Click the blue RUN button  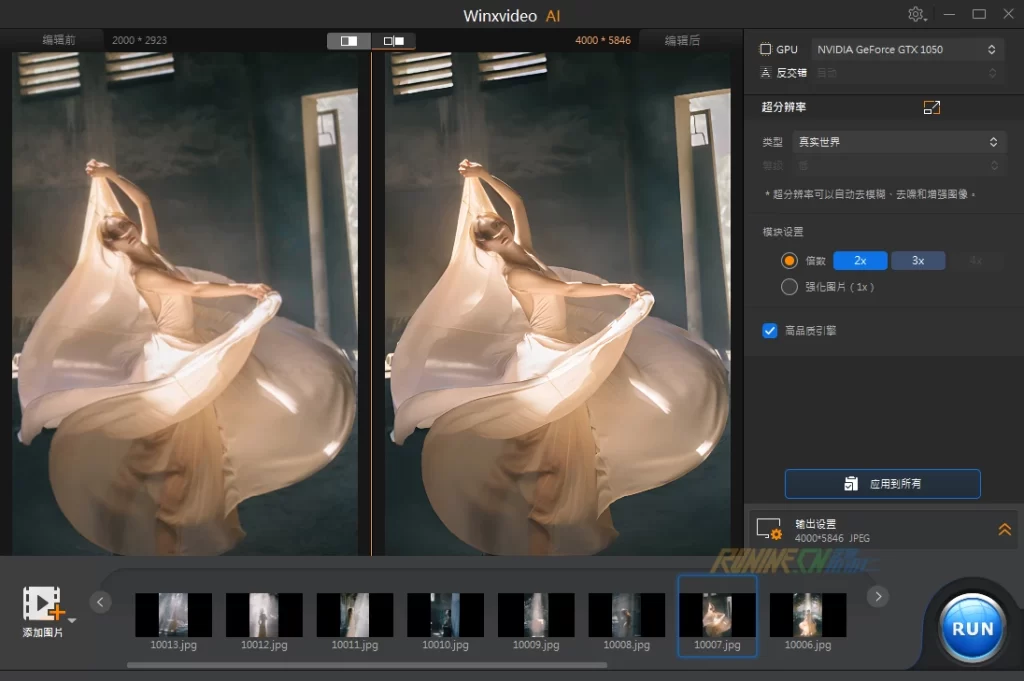[x=972, y=629]
